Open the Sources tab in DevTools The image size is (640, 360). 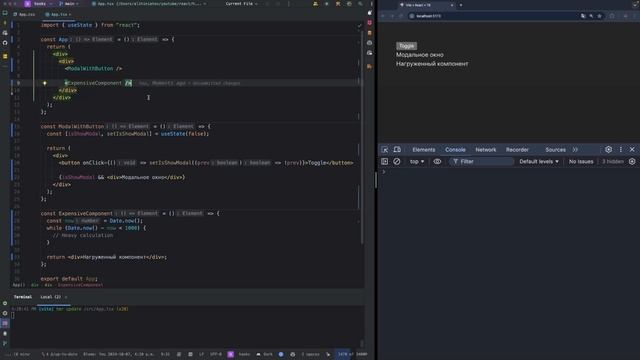555,150
